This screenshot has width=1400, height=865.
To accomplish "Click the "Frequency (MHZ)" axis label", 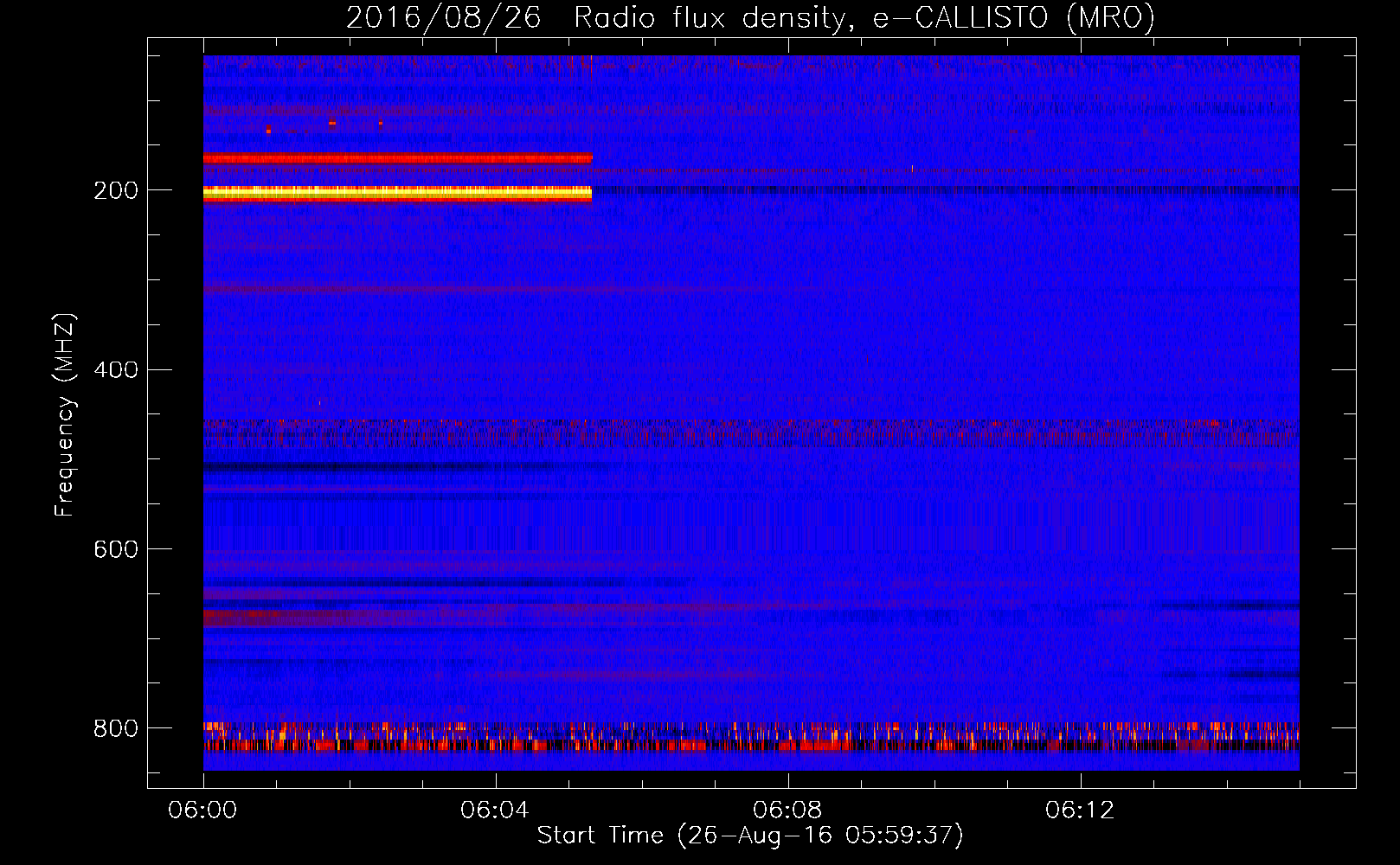I will coord(65,415).
